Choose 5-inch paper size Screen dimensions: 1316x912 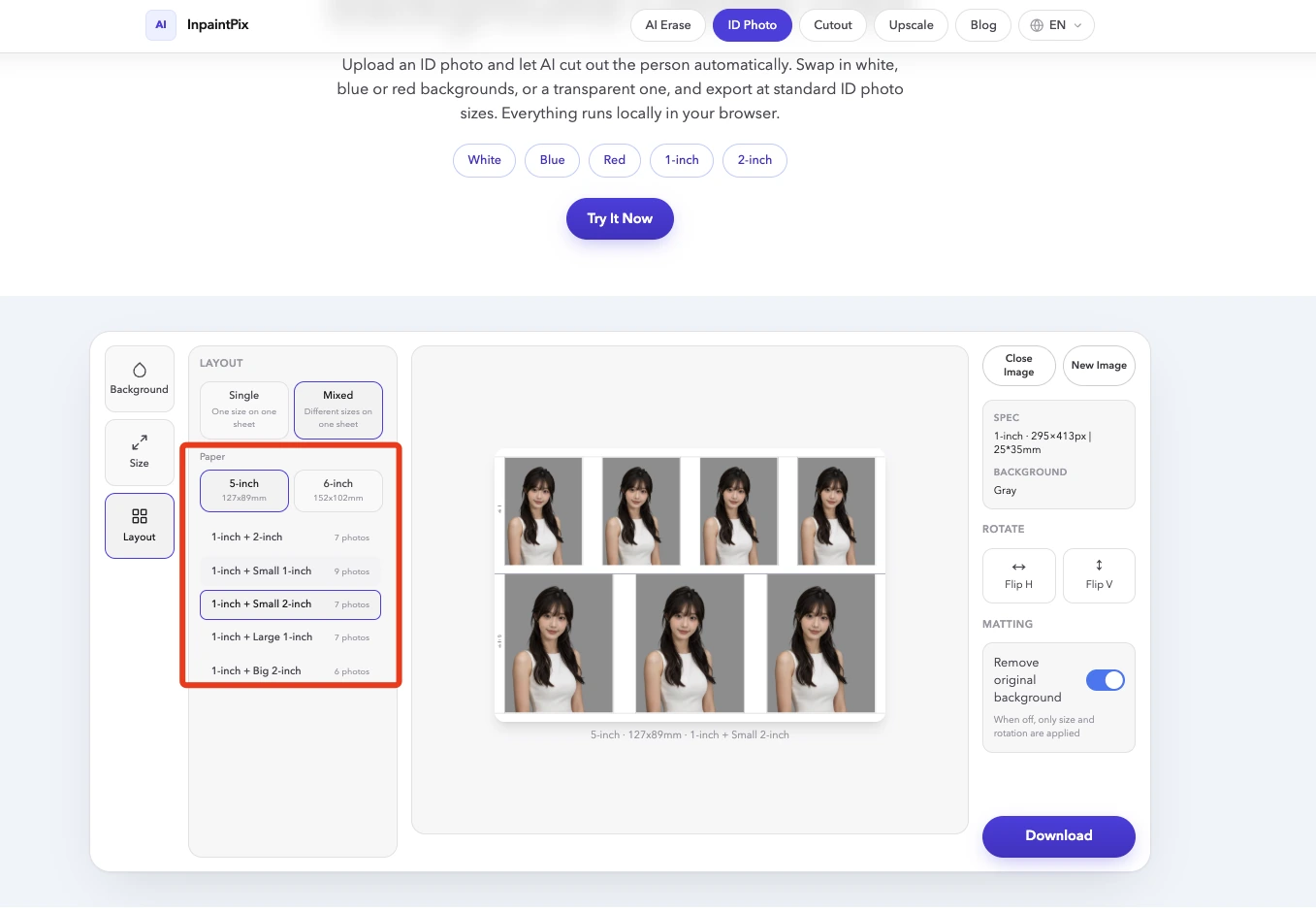click(x=244, y=491)
